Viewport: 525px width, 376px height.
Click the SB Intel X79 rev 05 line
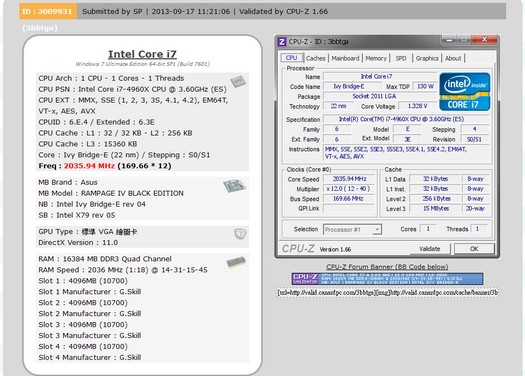pos(77,215)
